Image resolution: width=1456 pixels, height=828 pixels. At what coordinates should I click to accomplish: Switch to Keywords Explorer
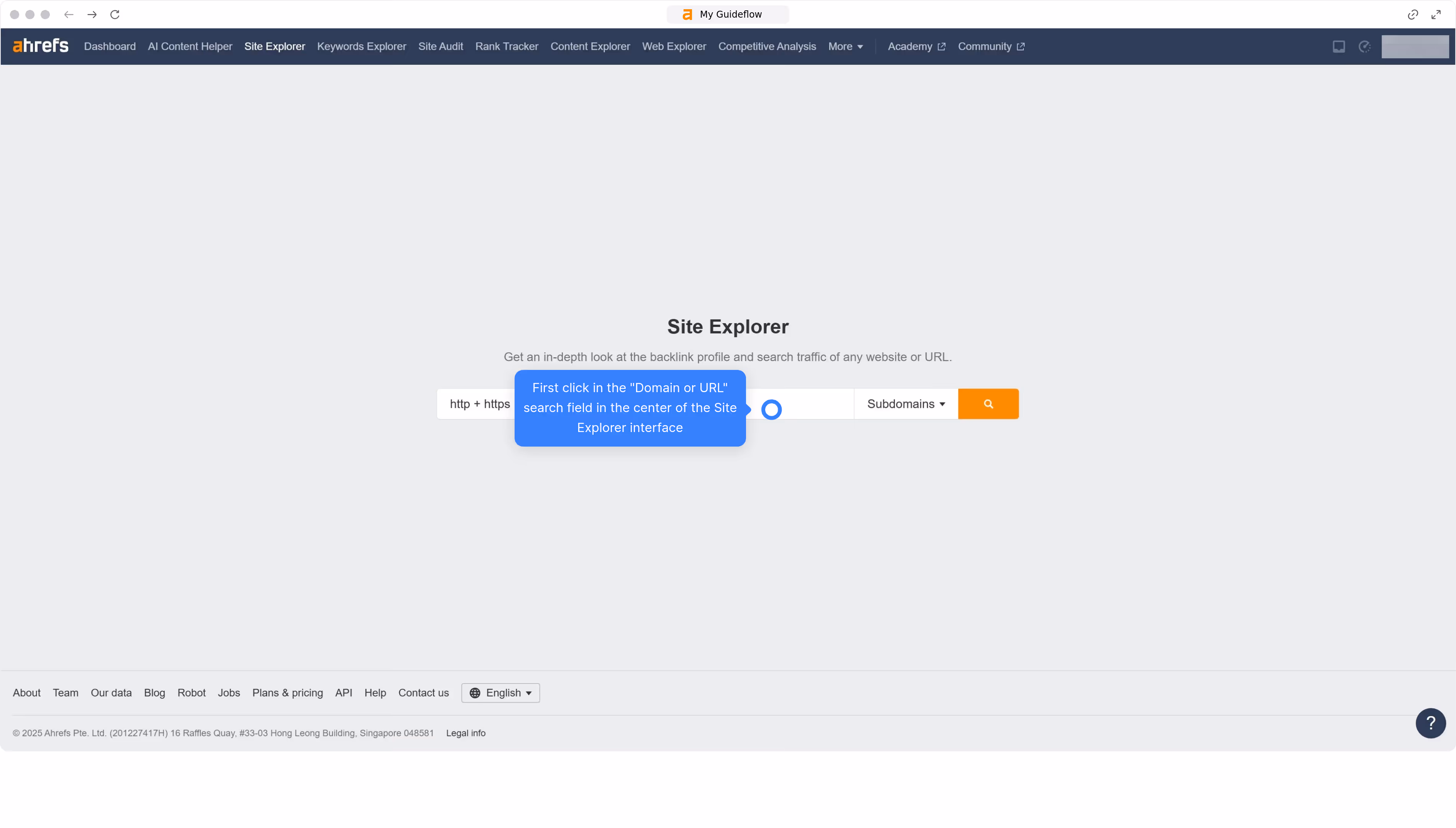pos(361,46)
